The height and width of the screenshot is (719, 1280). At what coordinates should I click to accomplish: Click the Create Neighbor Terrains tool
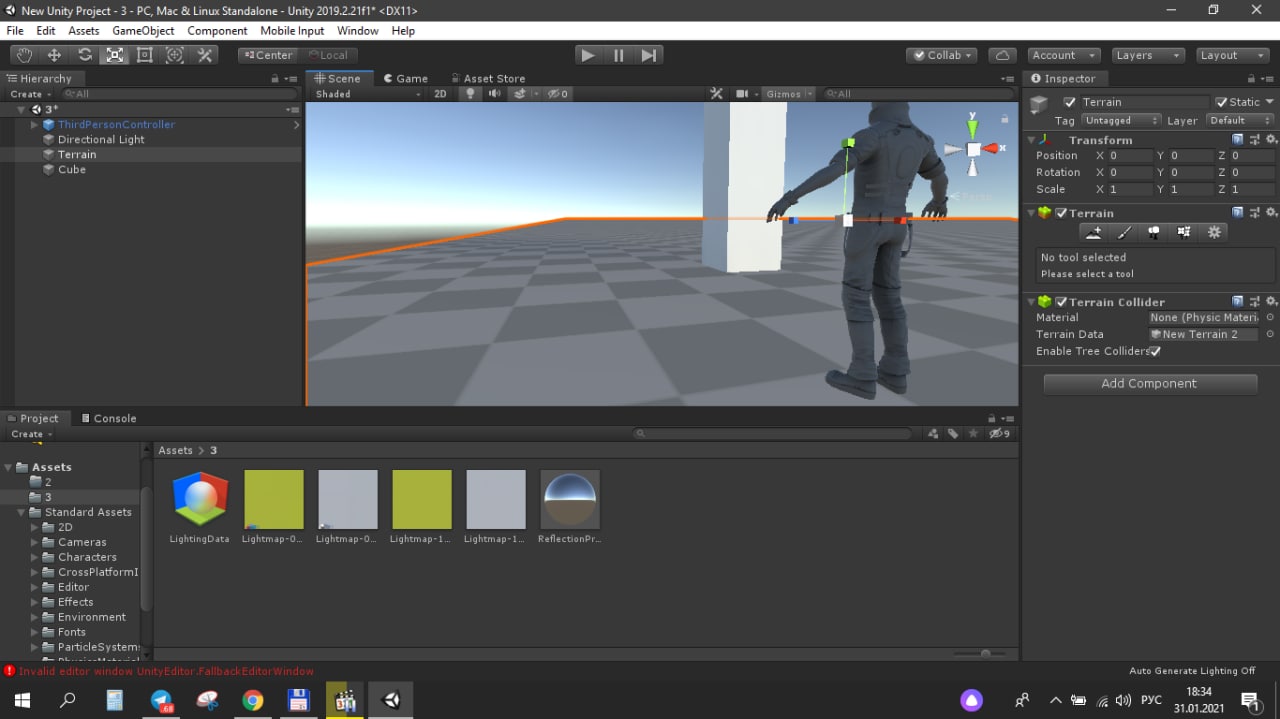pyautogui.click(x=1094, y=232)
